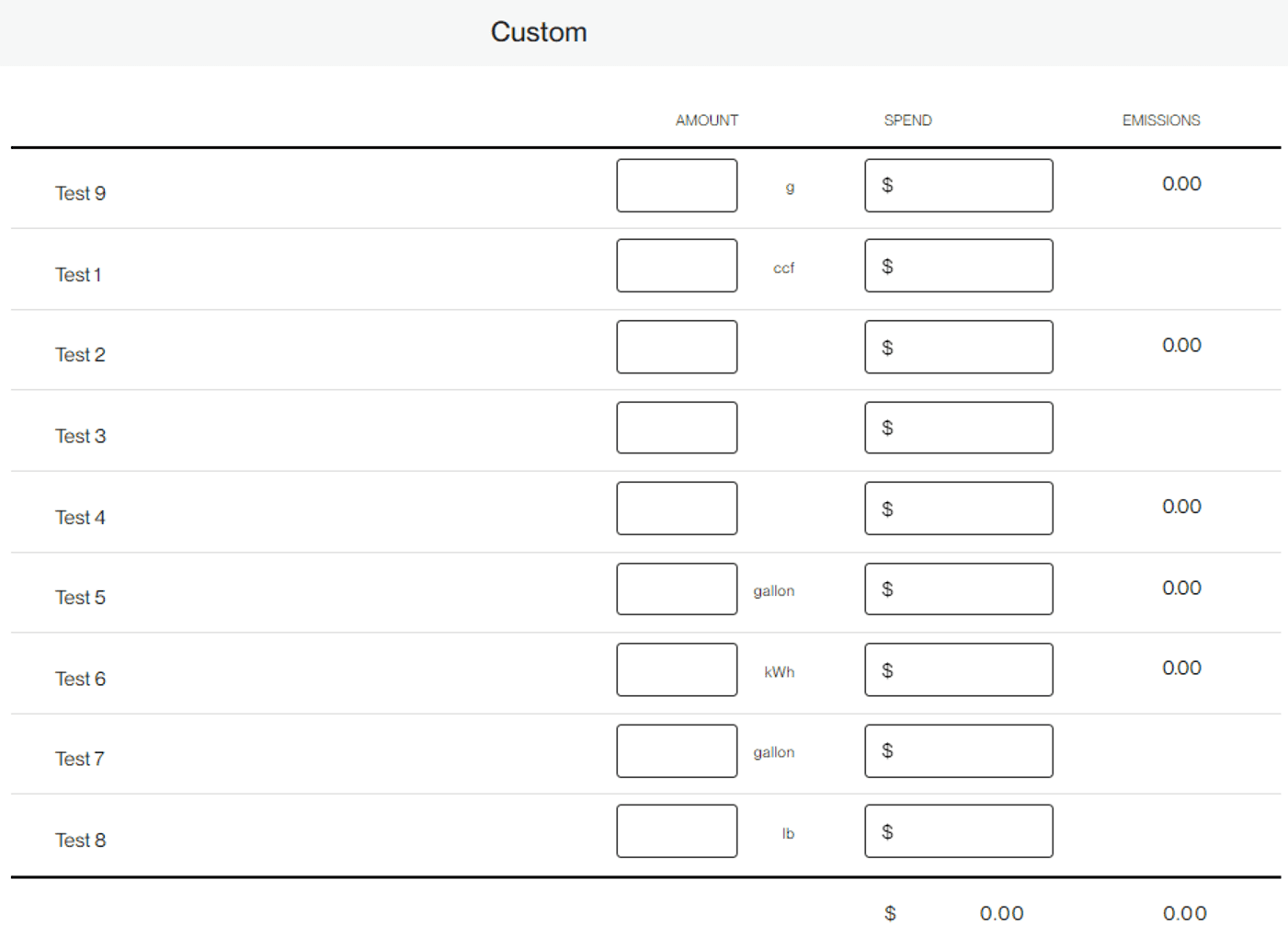Click the Test 5 row label

[x=80, y=598]
